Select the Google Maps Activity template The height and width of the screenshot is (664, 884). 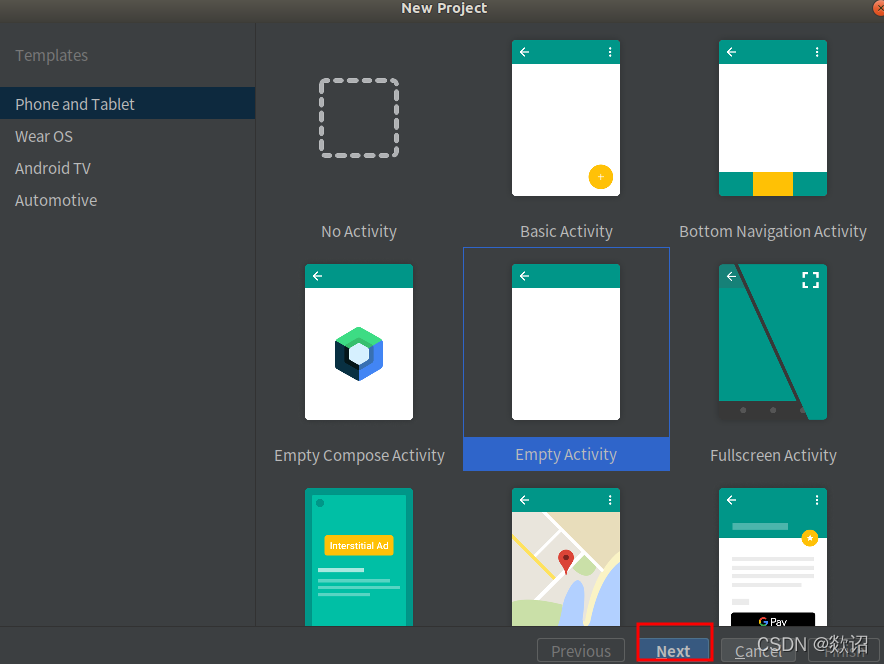click(566, 557)
